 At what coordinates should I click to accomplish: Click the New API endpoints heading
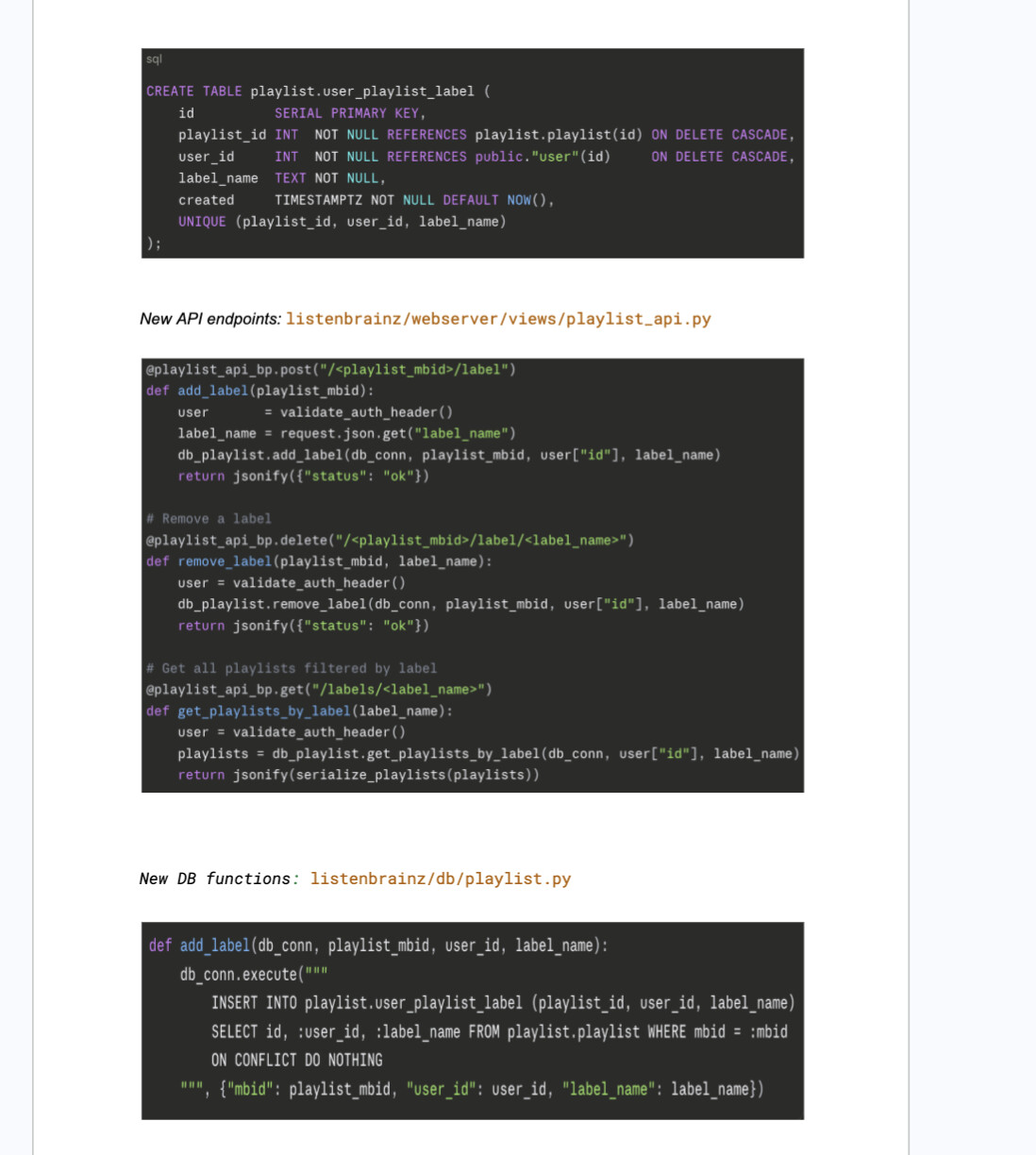click(x=209, y=319)
